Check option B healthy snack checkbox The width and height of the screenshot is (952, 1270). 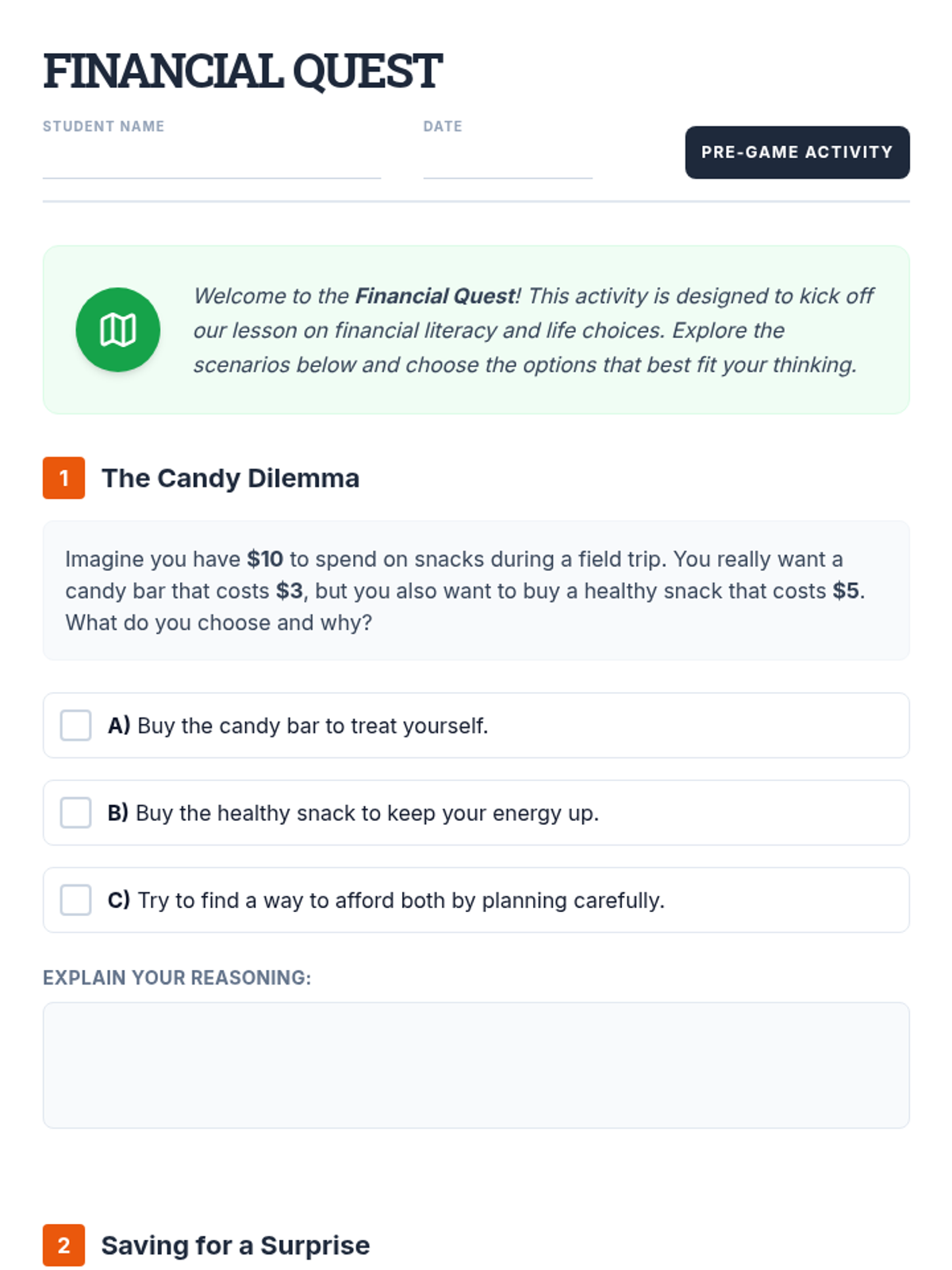tap(76, 813)
